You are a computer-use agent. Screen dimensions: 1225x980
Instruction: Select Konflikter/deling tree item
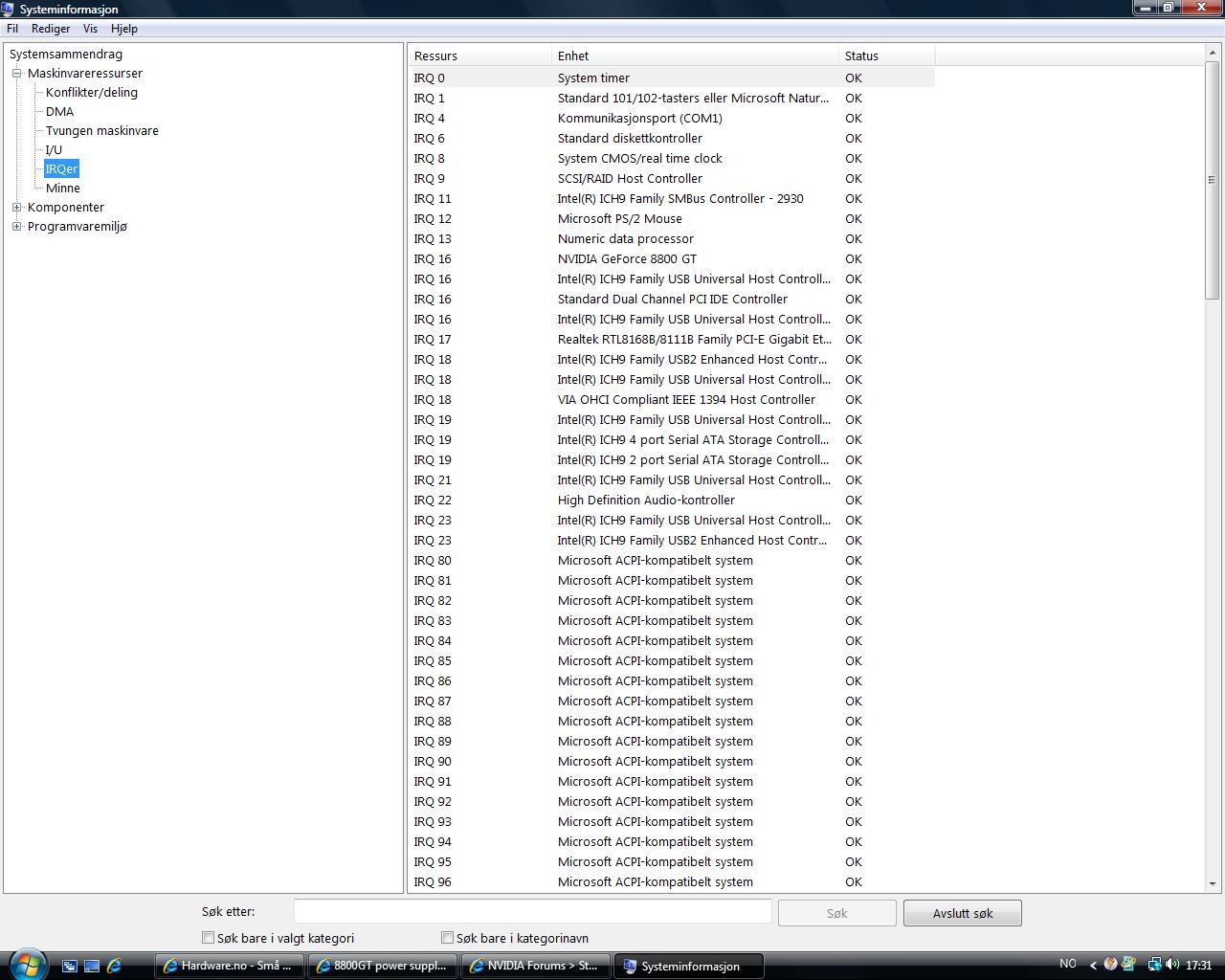(x=92, y=93)
